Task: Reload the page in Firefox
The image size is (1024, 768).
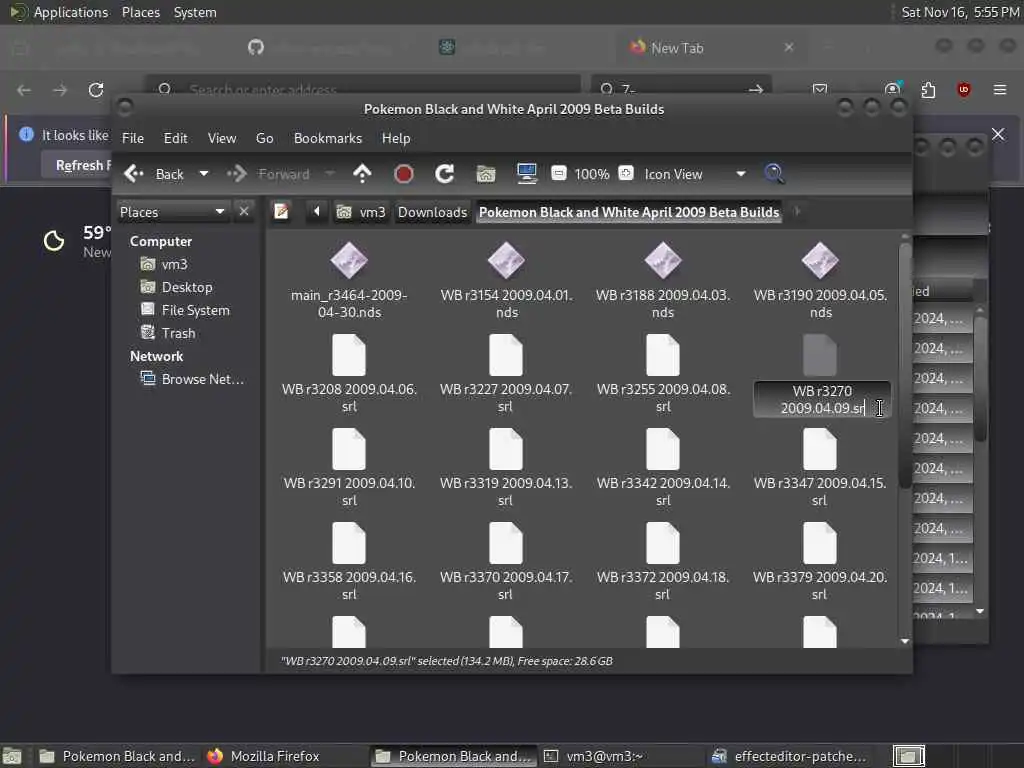Action: tap(96, 89)
